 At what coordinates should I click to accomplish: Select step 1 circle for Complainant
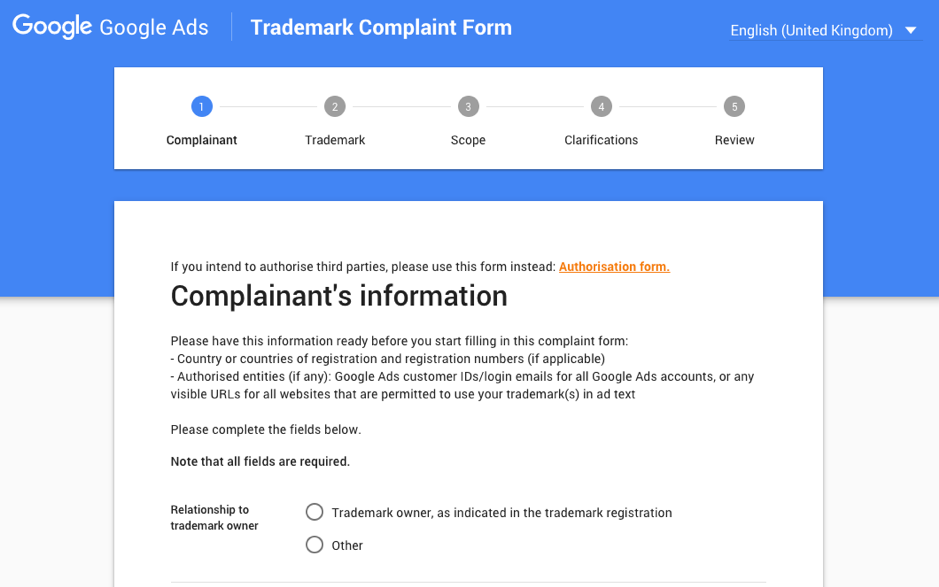pos(202,106)
